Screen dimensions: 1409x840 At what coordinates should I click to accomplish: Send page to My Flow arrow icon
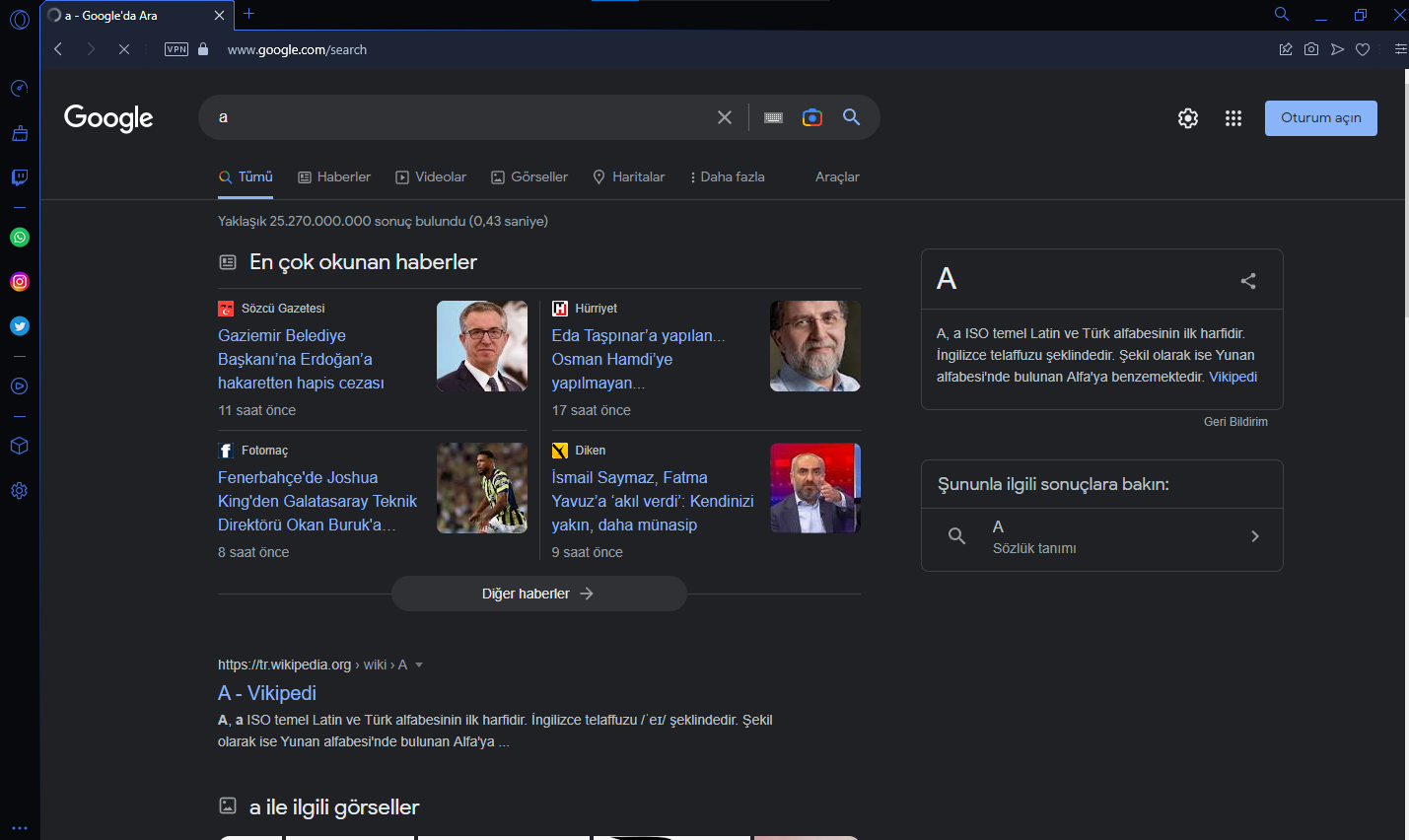[x=1337, y=49]
